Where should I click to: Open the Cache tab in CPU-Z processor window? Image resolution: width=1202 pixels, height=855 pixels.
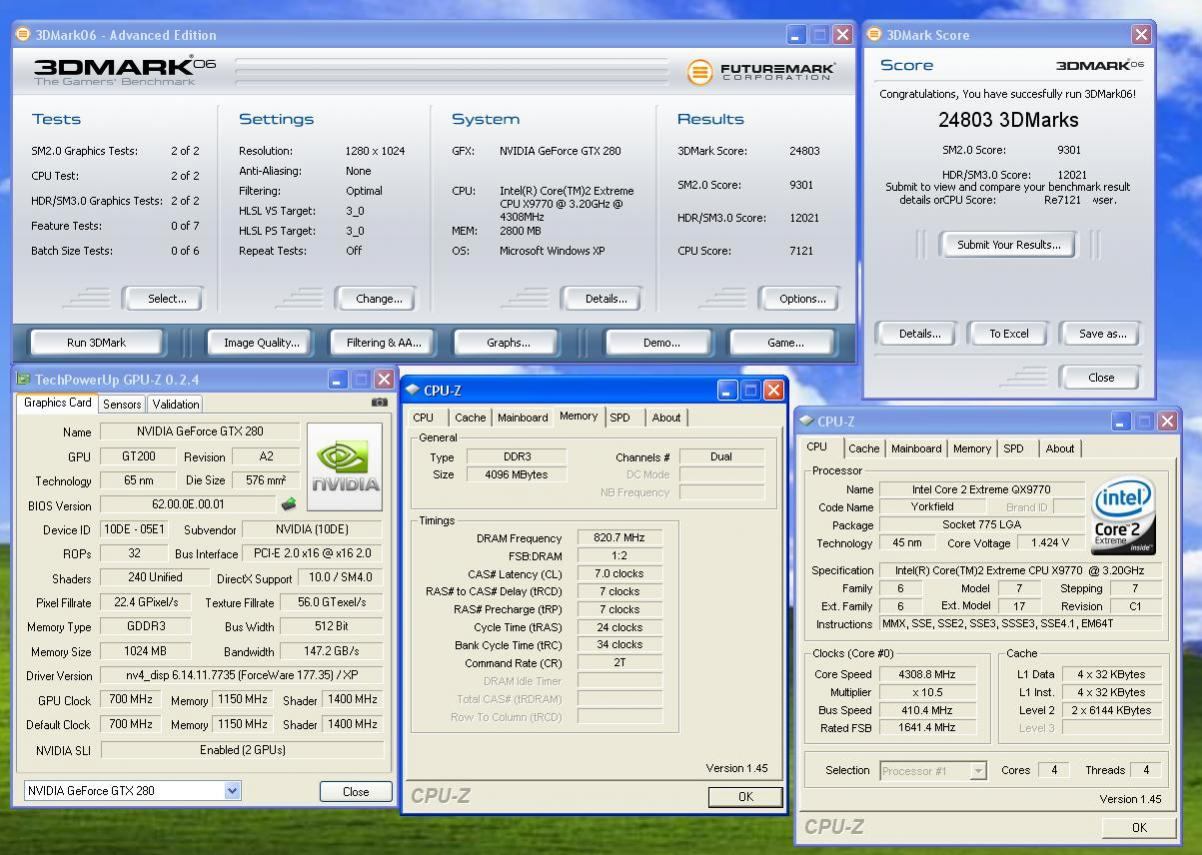click(864, 449)
